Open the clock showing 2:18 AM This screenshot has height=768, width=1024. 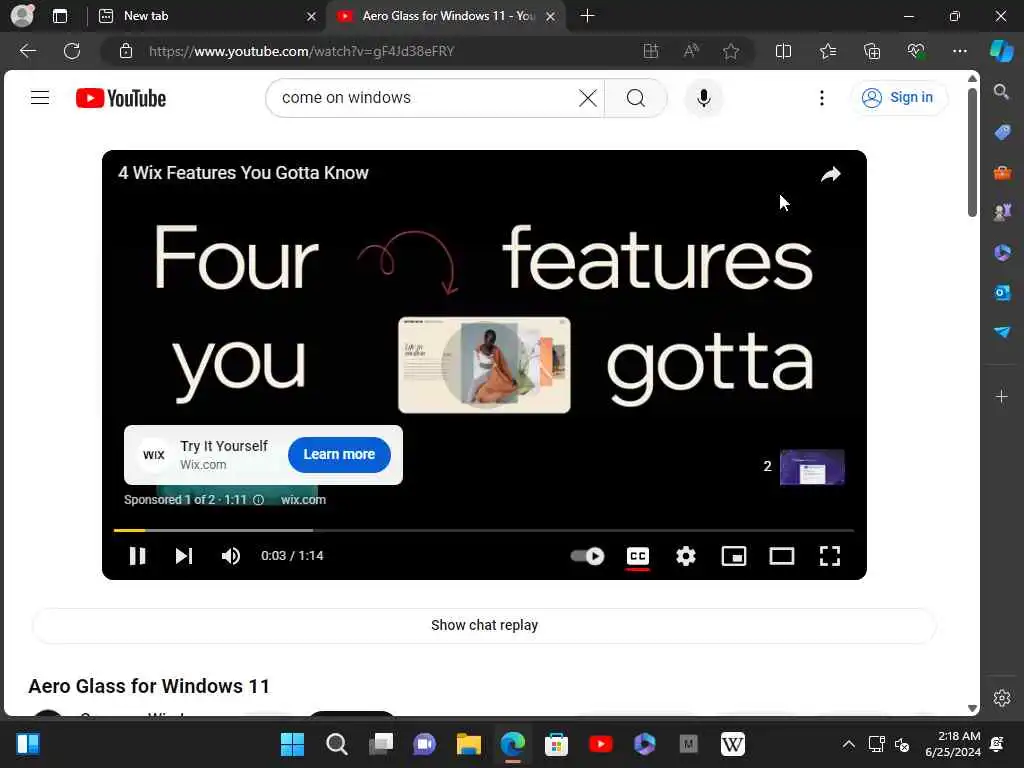(953, 744)
